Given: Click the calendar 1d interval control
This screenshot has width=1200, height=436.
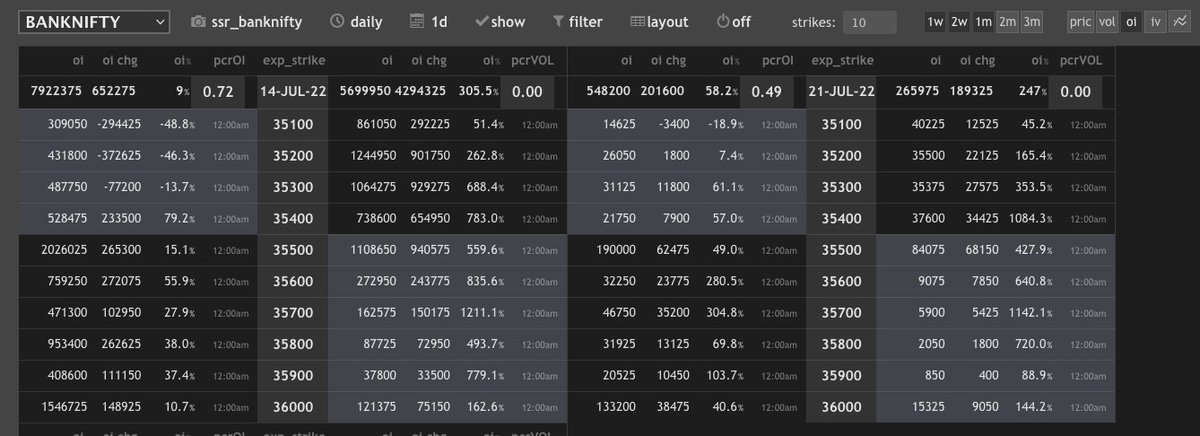Looking at the screenshot, I should (429, 21).
